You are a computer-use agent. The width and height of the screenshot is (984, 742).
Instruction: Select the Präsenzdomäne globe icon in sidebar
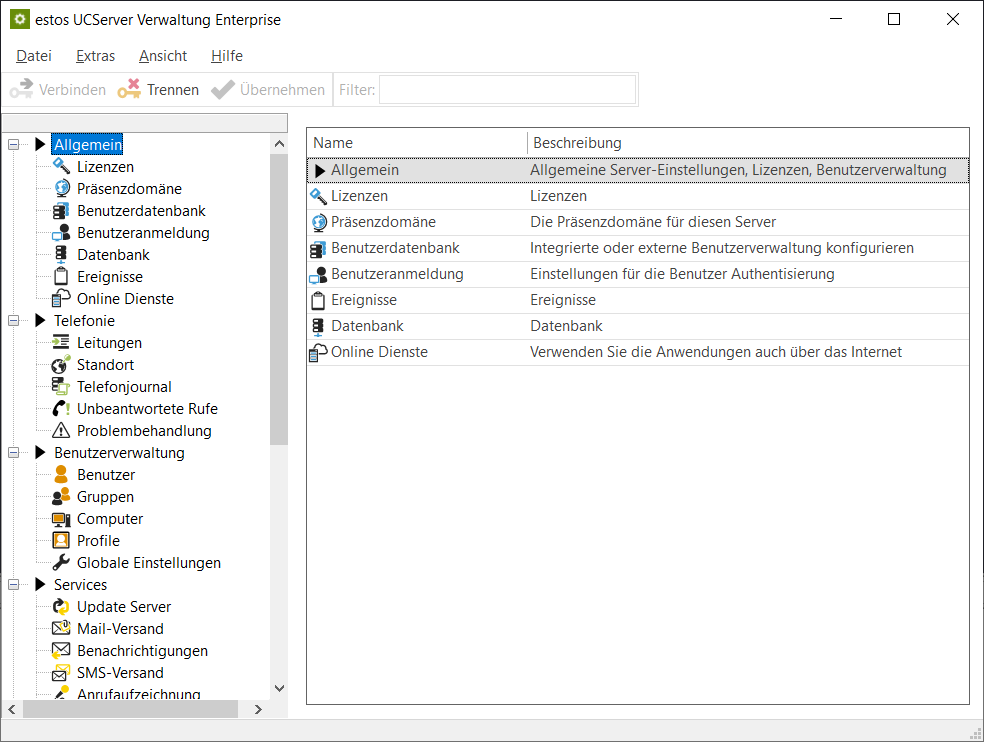tap(61, 189)
